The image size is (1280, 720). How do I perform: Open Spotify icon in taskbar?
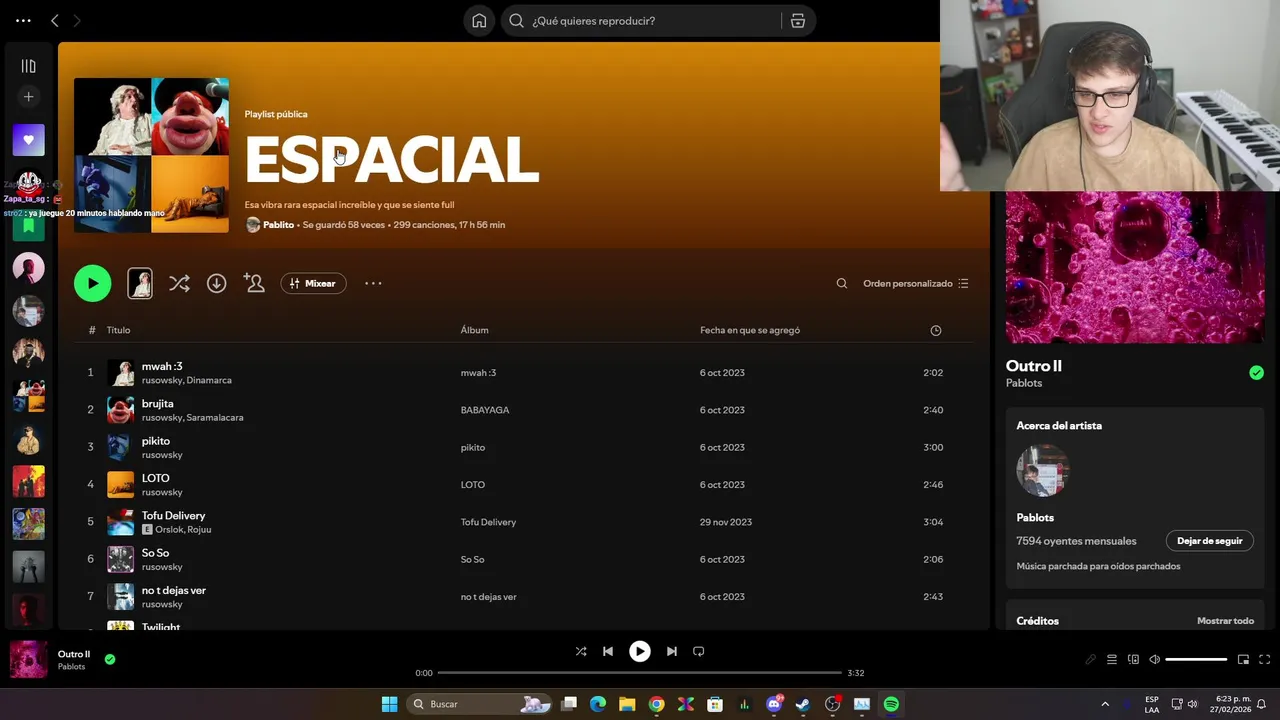coord(891,704)
